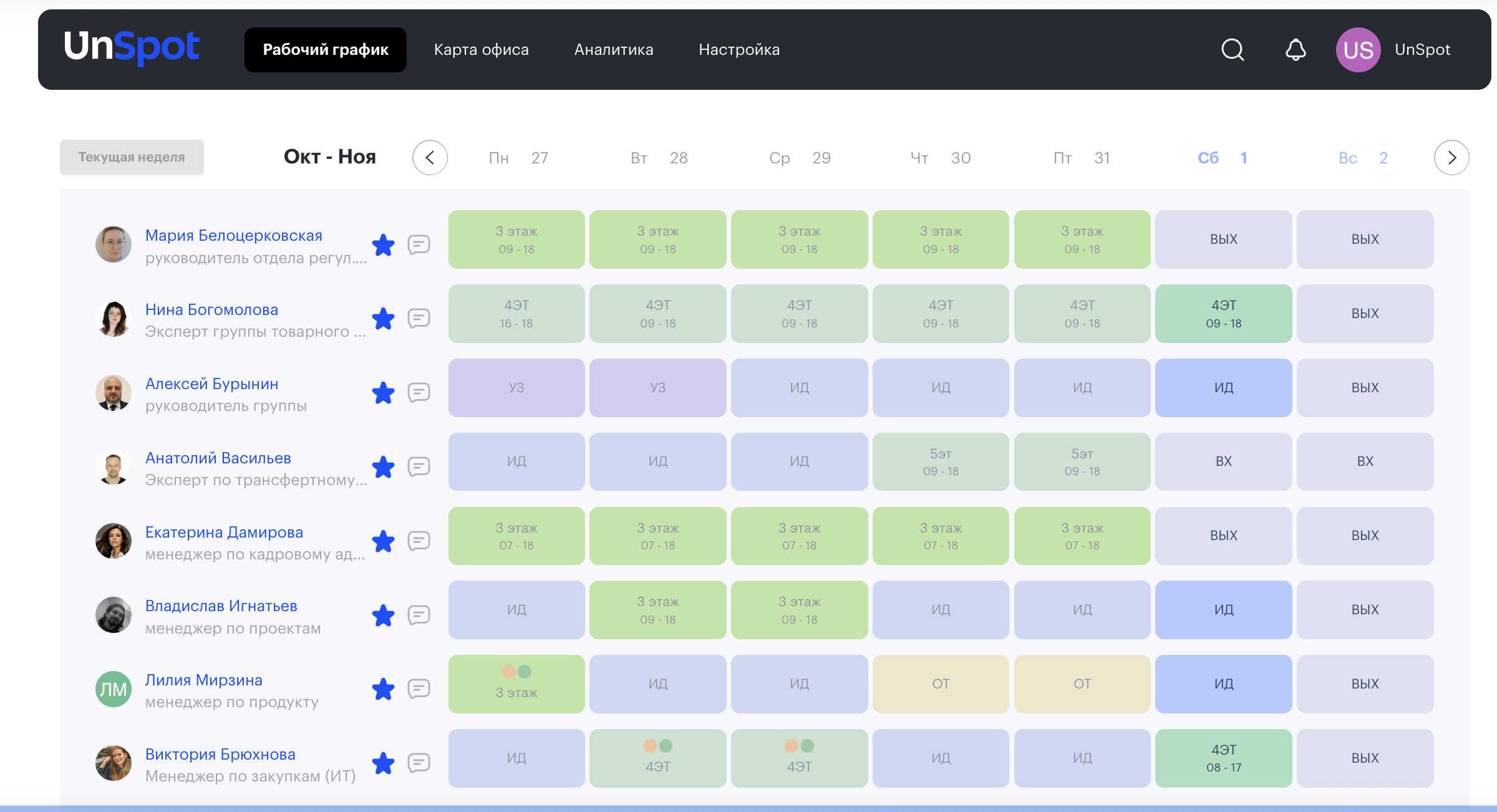This screenshot has height=812, width=1497.
Task: Toggle favorite star for Нина Богомолова
Action: tap(383, 319)
